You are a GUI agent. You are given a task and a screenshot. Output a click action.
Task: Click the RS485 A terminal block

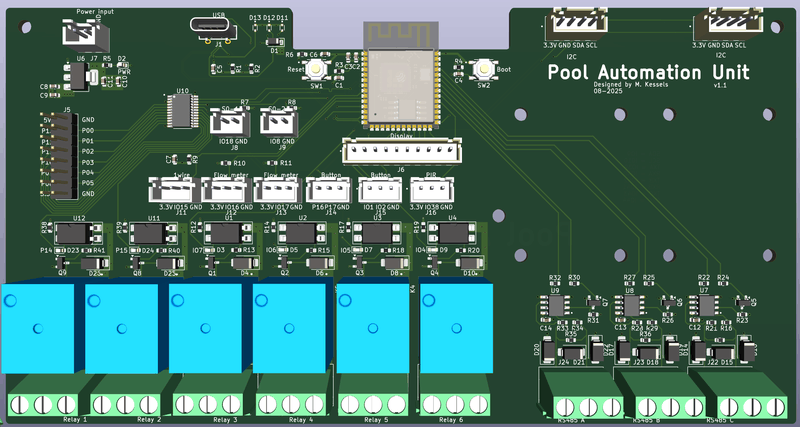583,397
